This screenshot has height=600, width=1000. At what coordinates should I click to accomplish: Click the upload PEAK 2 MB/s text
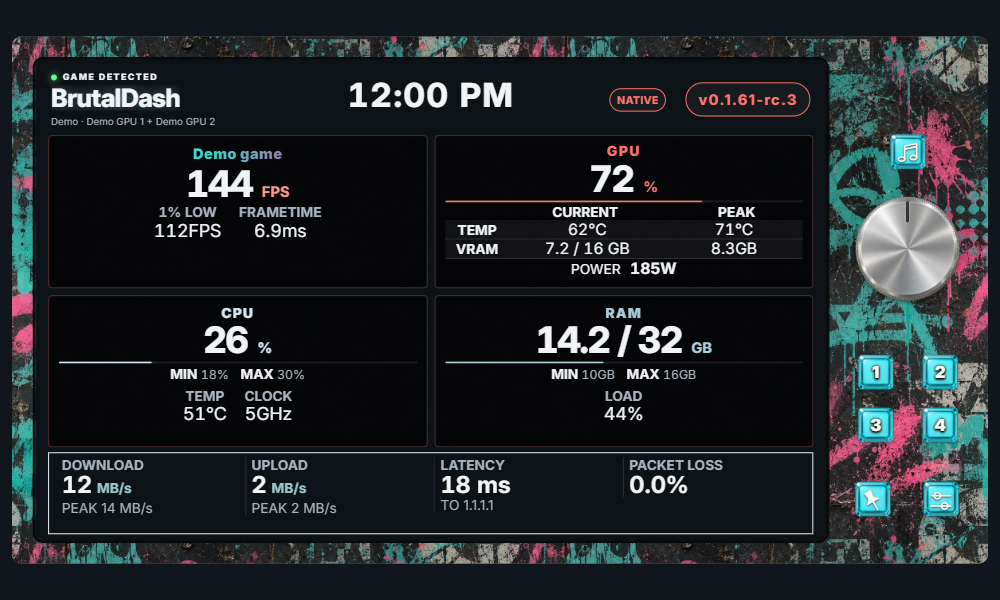(294, 508)
